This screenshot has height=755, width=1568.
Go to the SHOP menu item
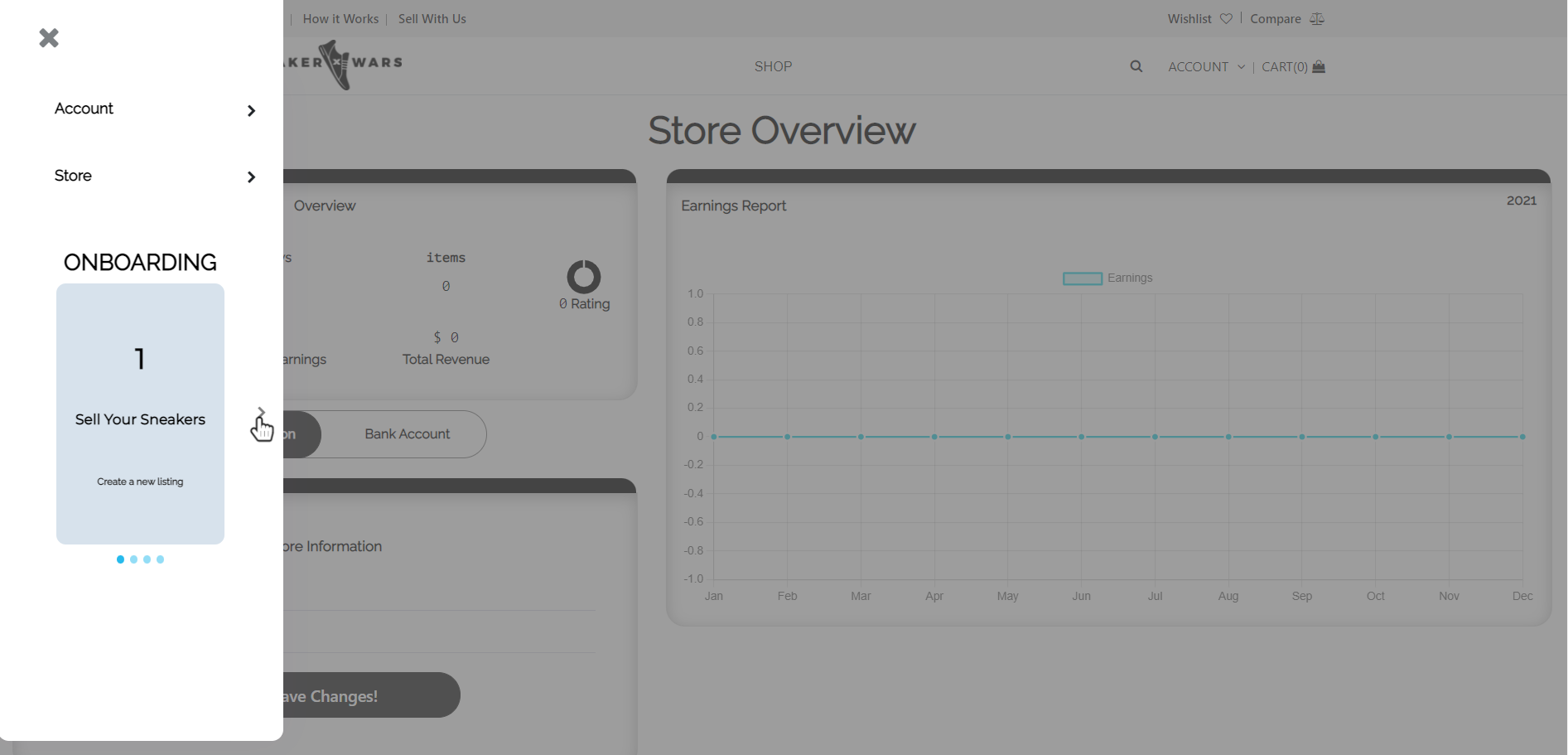pyautogui.click(x=773, y=66)
